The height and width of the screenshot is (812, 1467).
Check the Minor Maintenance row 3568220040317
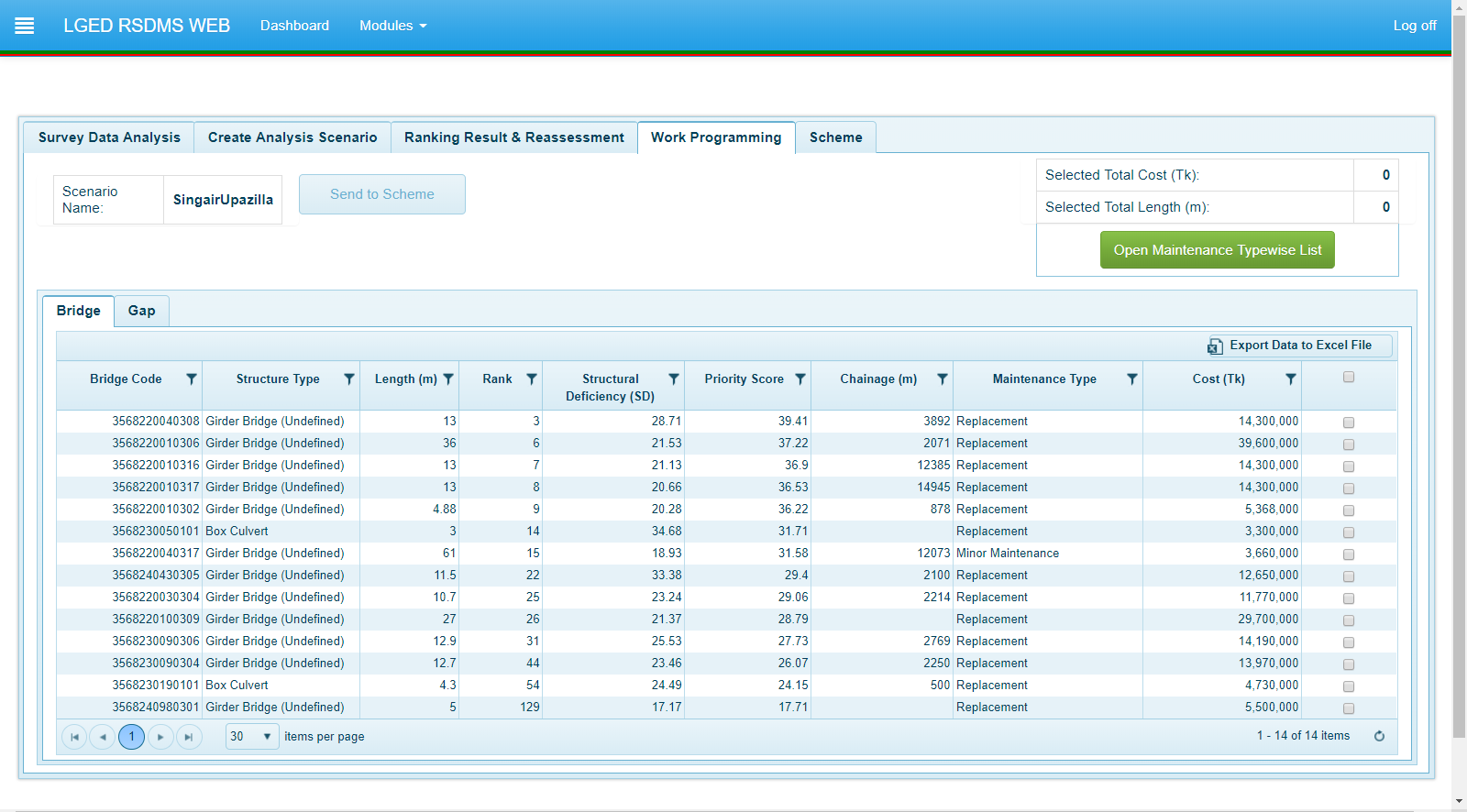(1349, 554)
